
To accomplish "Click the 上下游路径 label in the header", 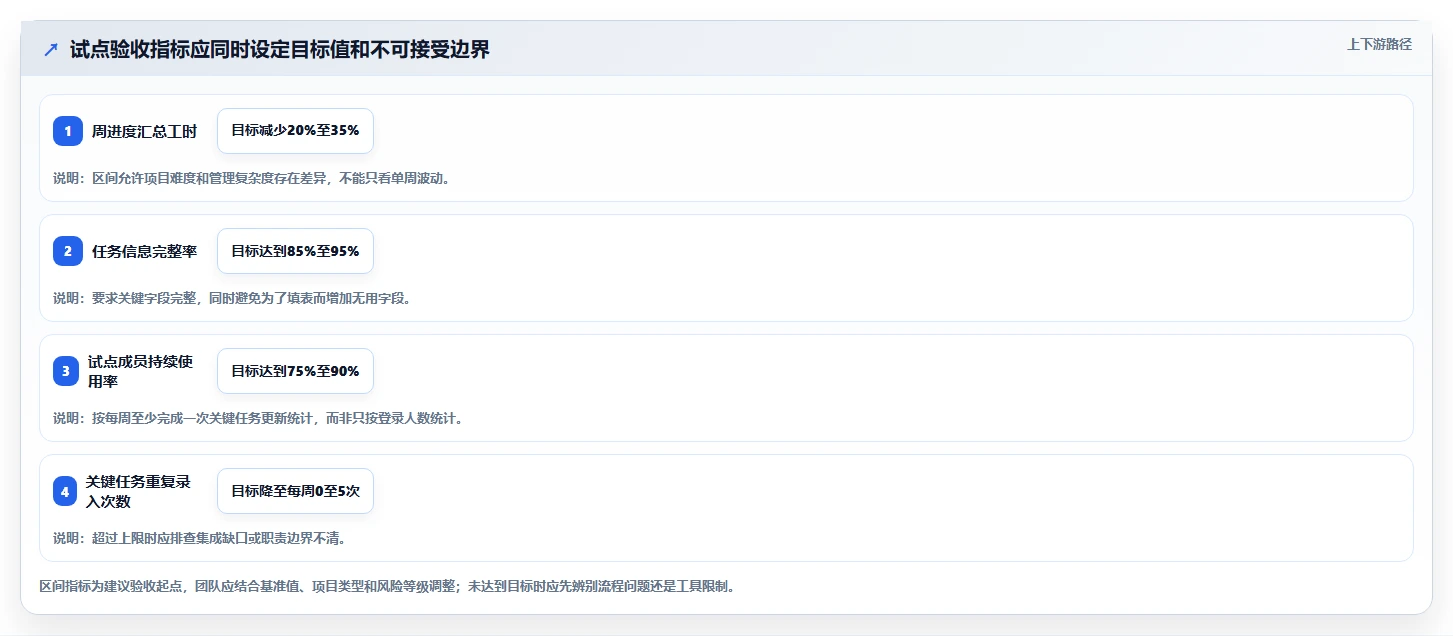I will [1379, 44].
